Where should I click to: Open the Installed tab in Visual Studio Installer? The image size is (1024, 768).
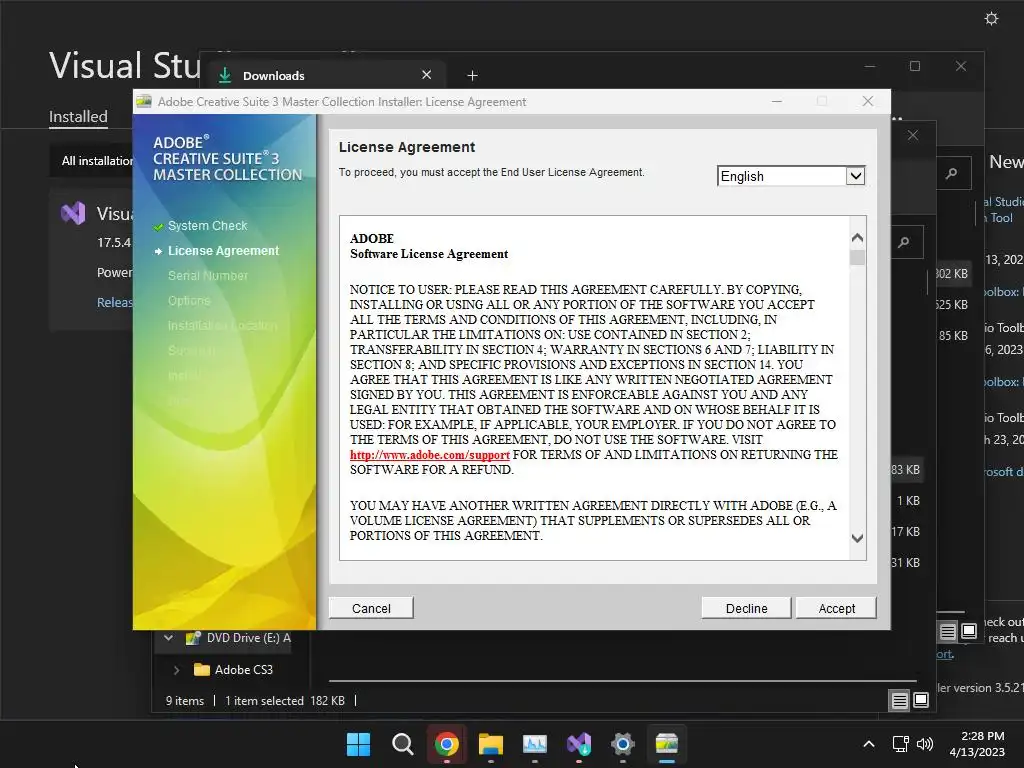tap(78, 116)
